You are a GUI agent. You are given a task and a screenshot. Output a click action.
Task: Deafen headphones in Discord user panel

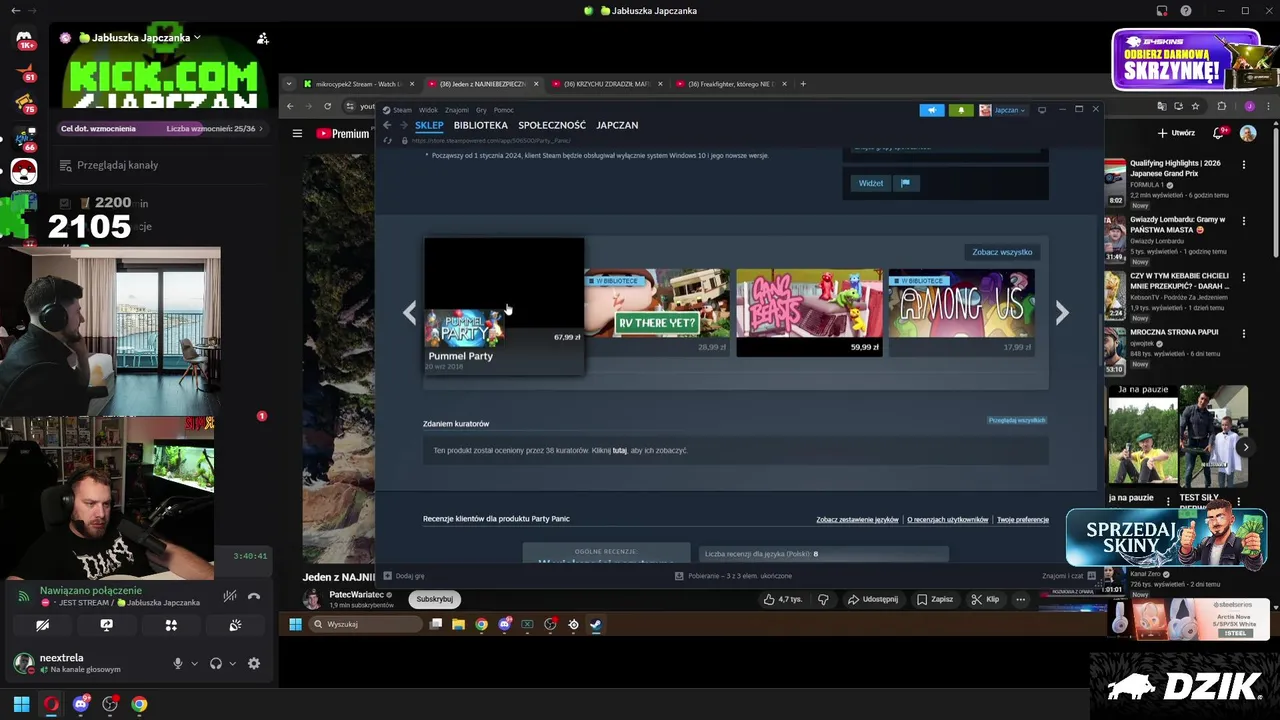tap(216, 663)
